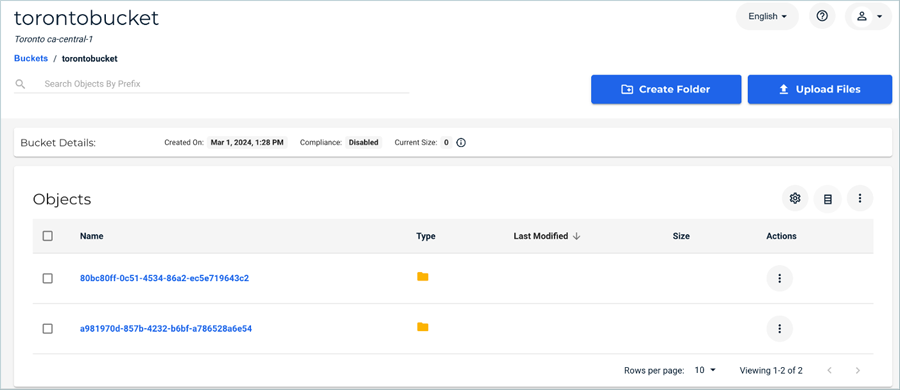Open the user account profile icon
900x390 pixels.
pos(862,17)
